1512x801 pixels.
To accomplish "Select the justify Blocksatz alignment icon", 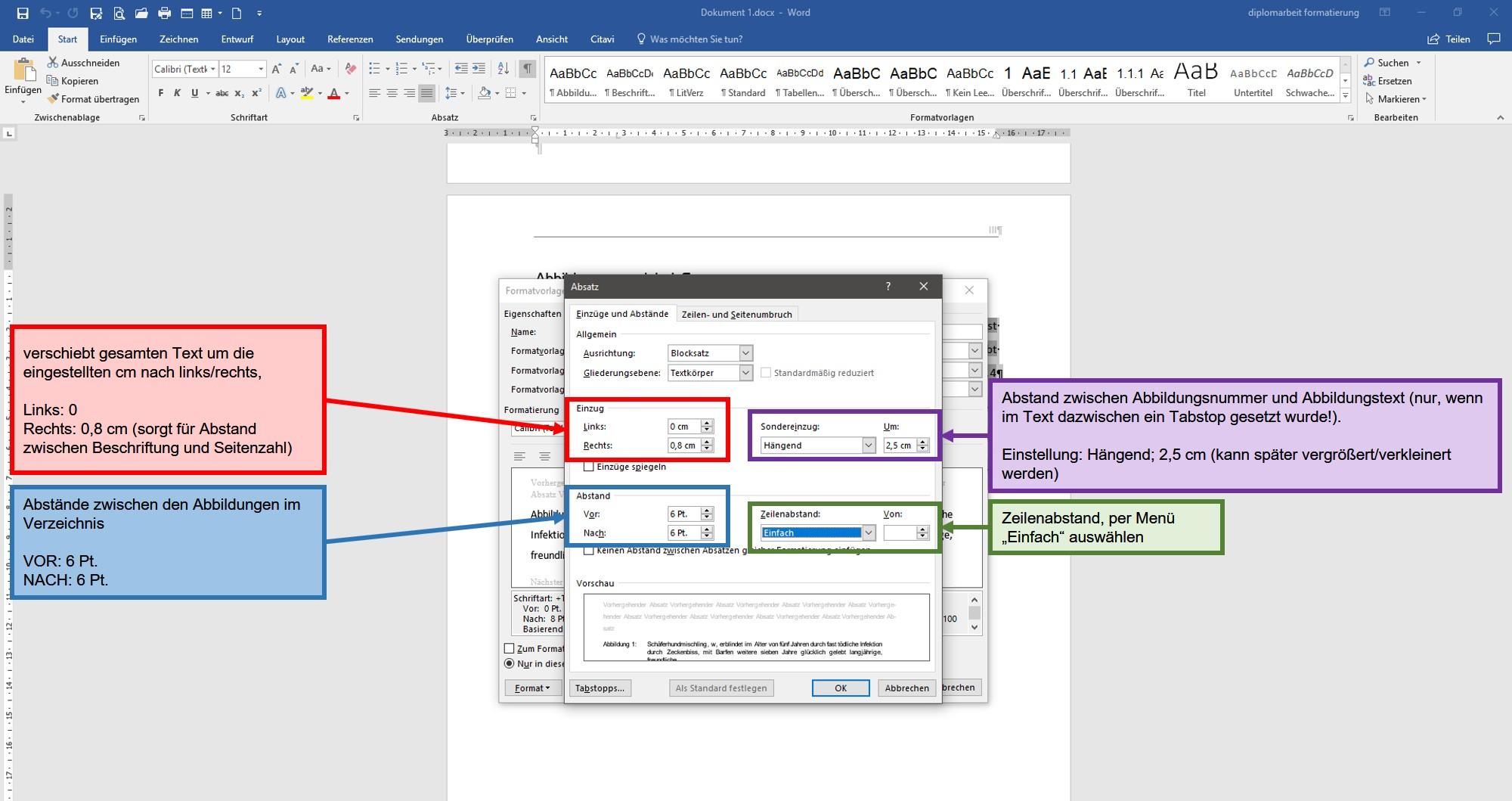I will (427, 93).
